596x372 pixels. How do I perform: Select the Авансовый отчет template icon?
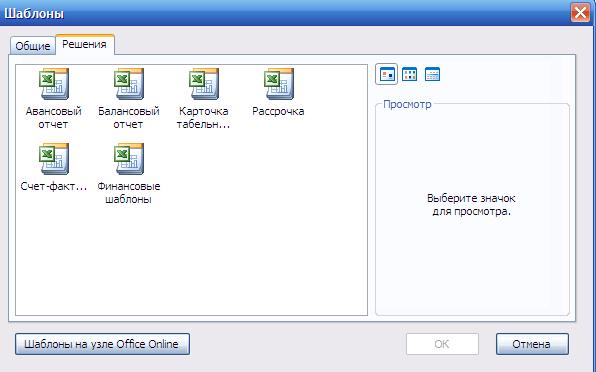coord(54,84)
